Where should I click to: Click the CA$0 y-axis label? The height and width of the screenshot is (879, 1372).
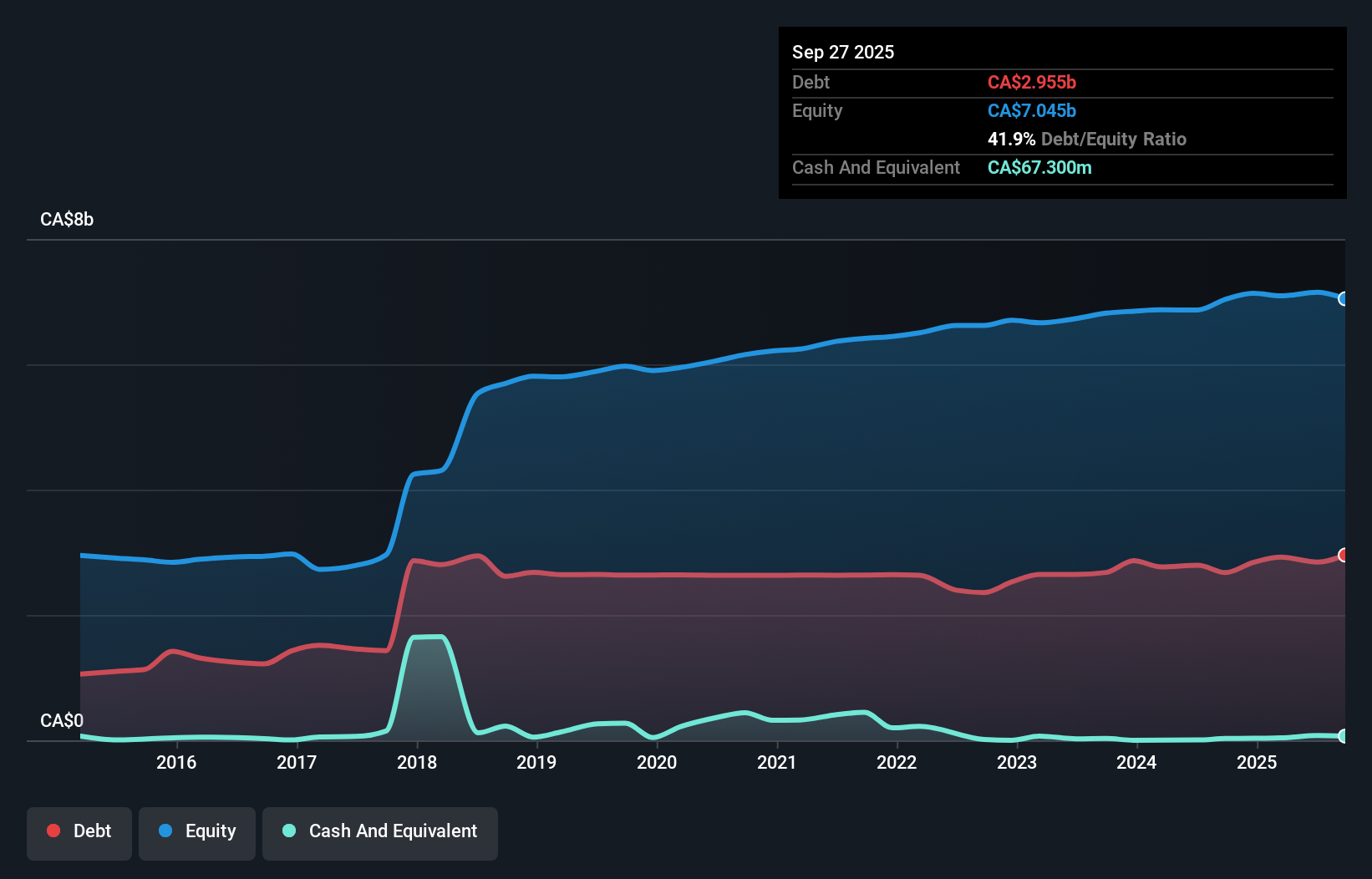click(62, 720)
